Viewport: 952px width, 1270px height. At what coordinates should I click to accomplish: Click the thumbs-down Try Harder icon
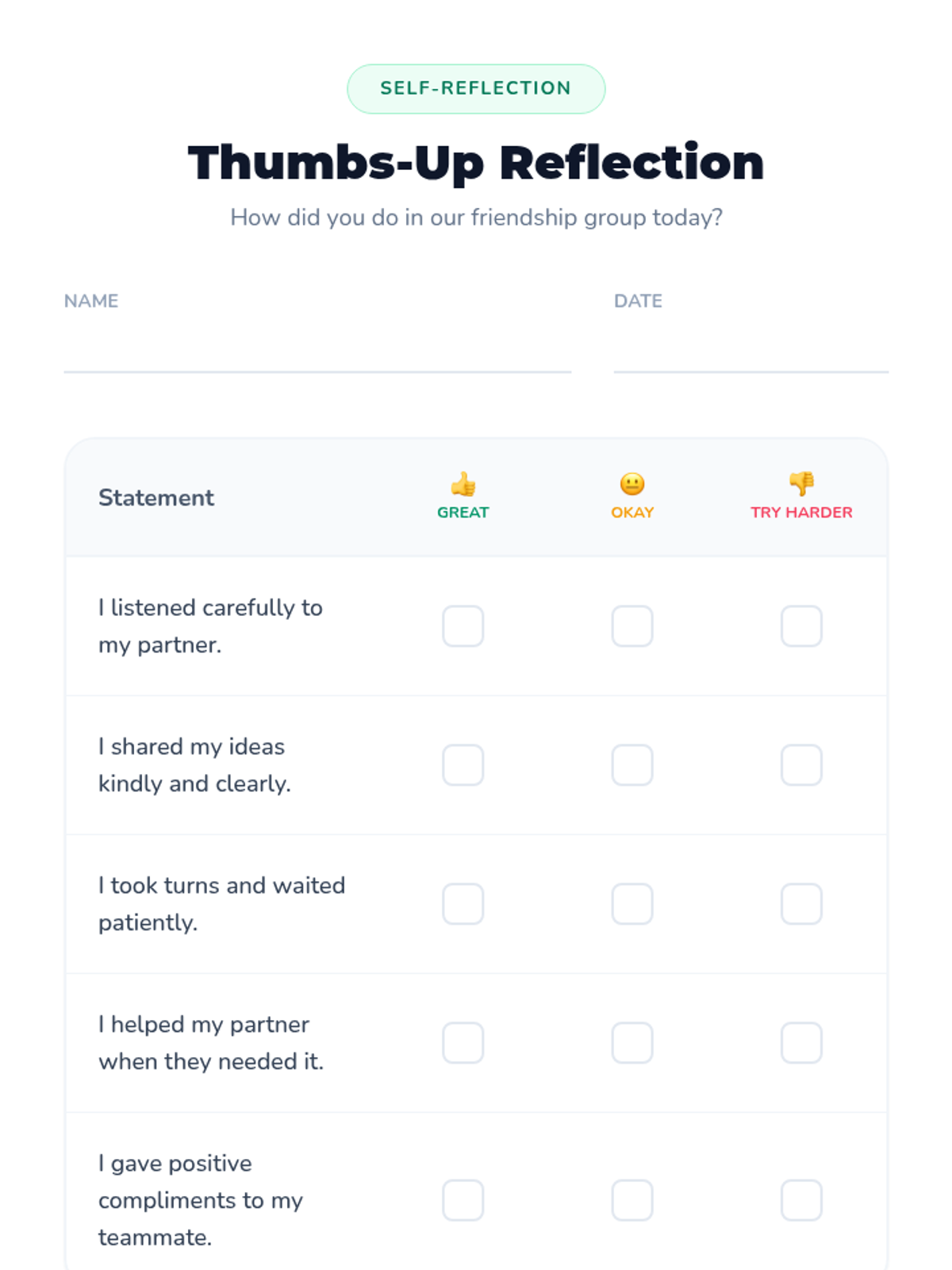(x=801, y=483)
